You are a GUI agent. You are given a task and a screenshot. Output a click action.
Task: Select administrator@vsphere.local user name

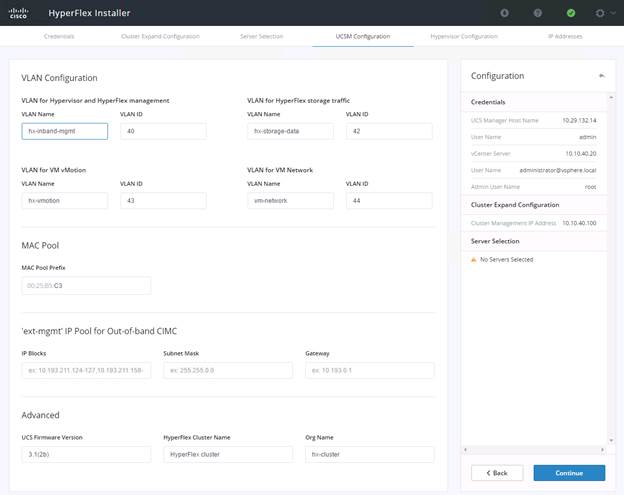tap(558, 170)
